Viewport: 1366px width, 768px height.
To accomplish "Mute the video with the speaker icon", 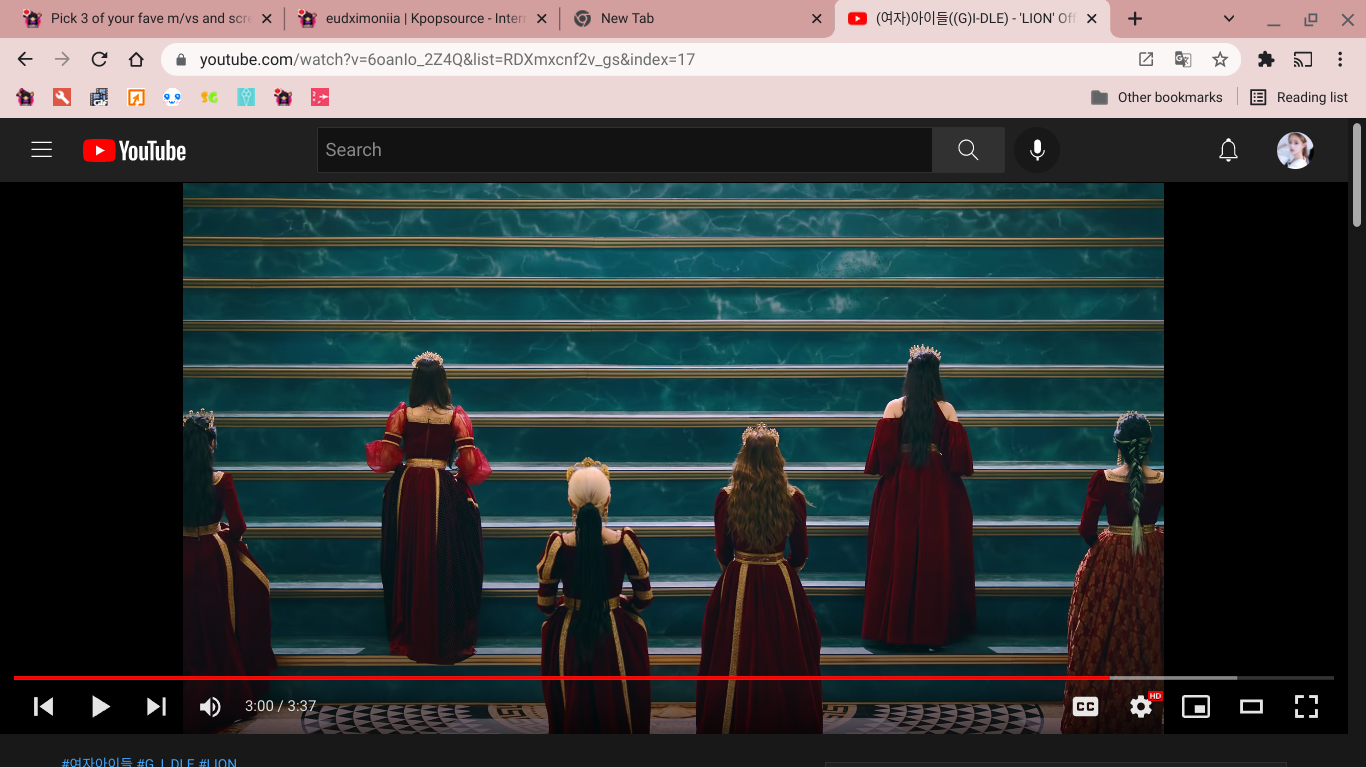I will [210, 706].
